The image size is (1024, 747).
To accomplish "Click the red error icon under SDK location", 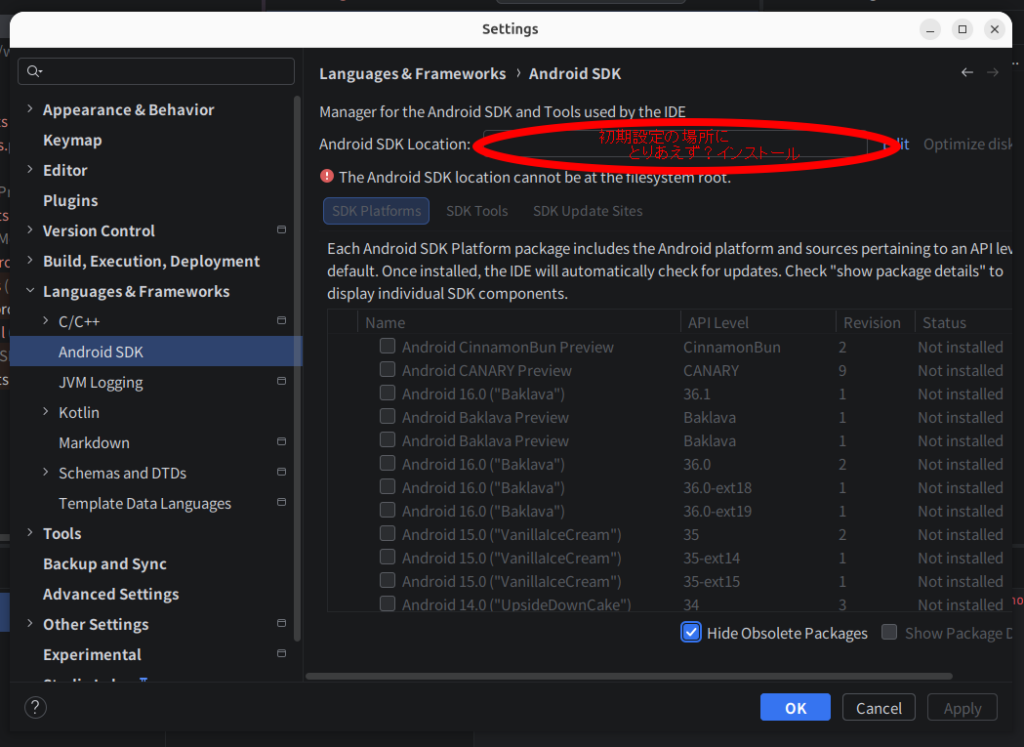I will (327, 176).
